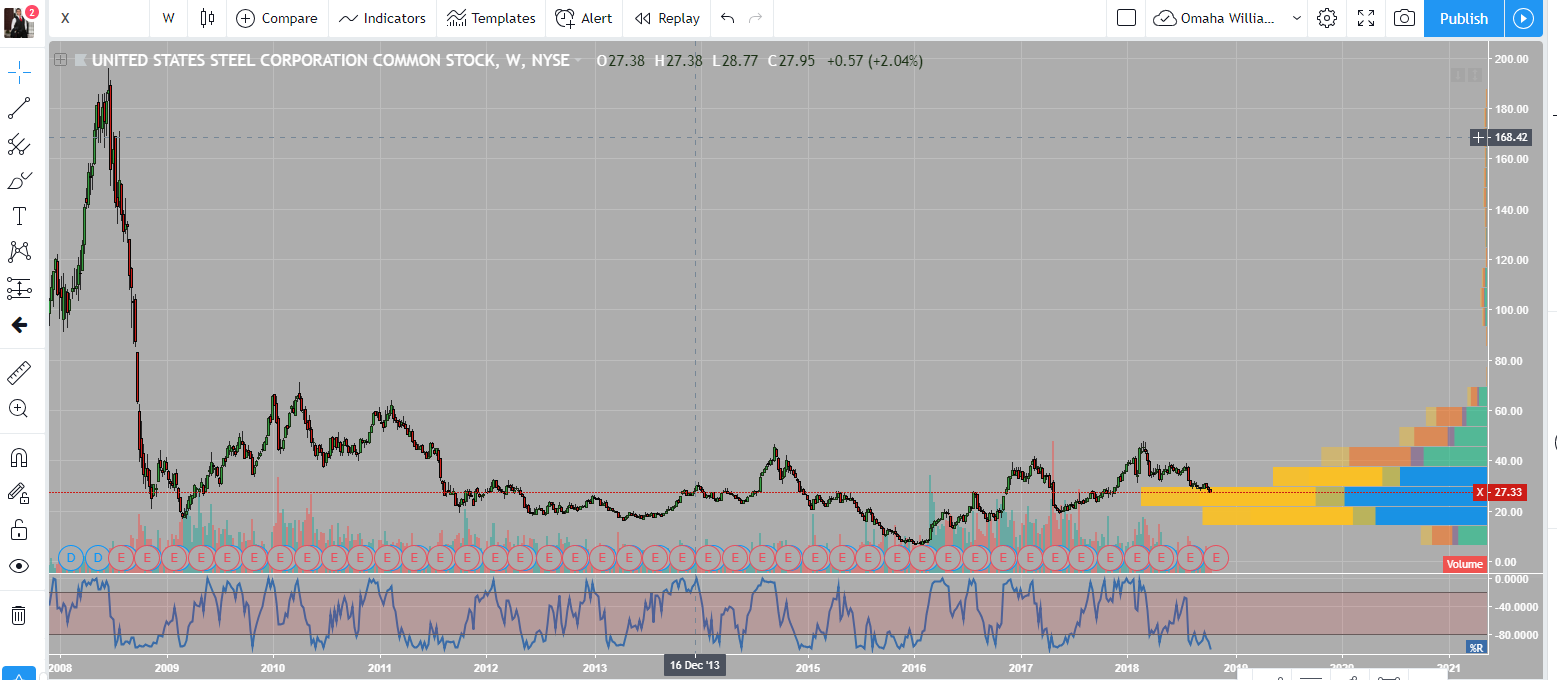
Task: Click the play icon next to Publish
Action: [1523, 18]
